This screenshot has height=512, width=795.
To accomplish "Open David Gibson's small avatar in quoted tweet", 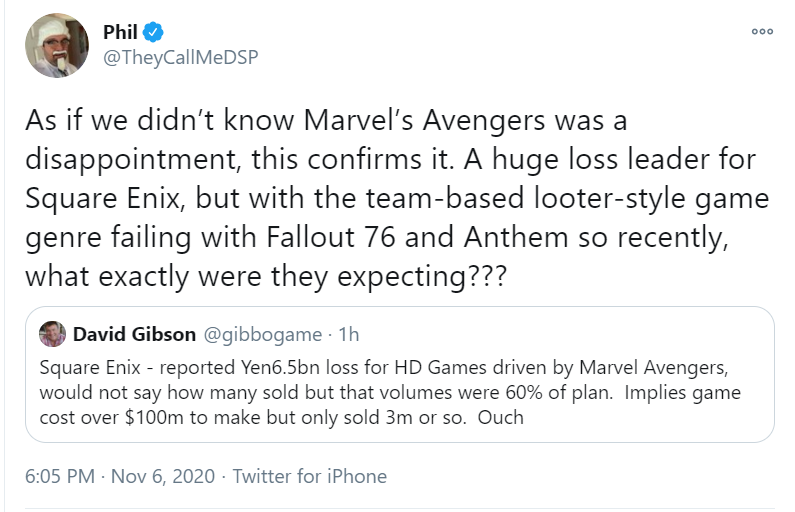I will [x=53, y=334].
